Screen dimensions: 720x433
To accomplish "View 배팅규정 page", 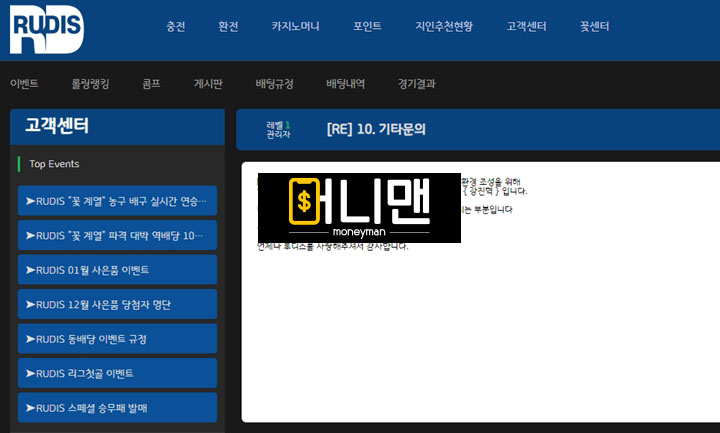I will pos(275,84).
